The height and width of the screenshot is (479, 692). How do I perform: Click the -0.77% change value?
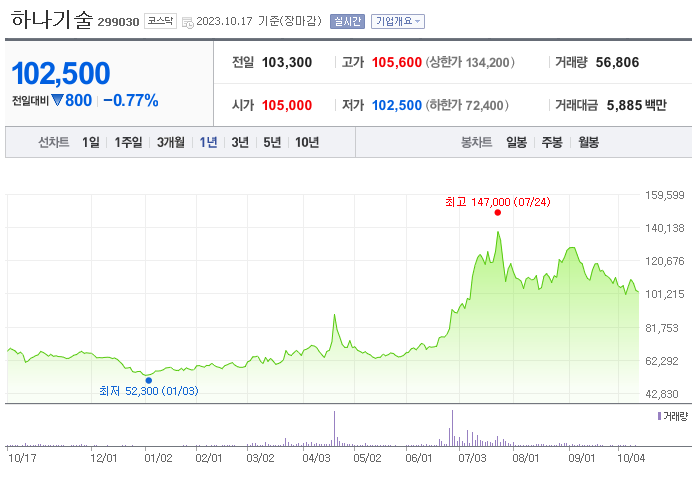coord(131,100)
